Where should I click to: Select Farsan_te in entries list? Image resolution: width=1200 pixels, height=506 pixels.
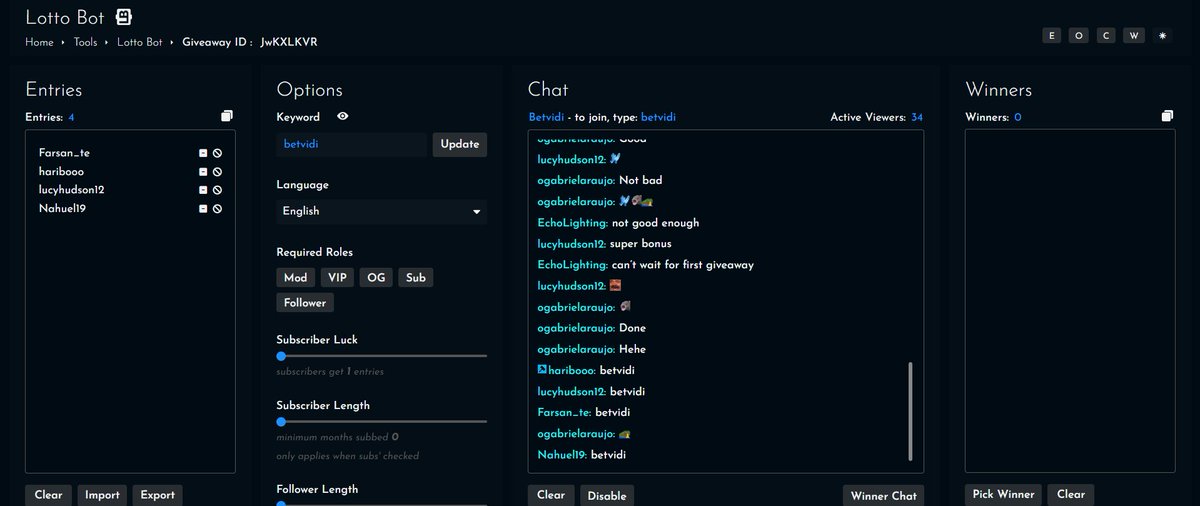[x=65, y=153]
